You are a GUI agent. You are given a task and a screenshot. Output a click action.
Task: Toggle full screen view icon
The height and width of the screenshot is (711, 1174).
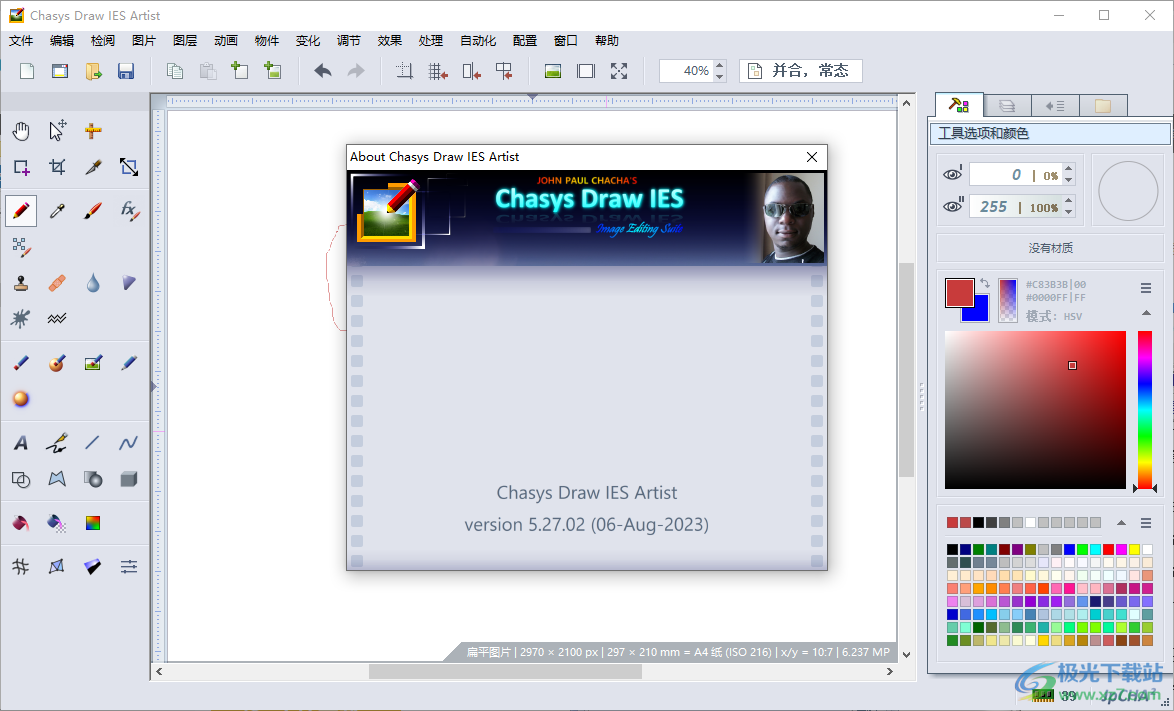(x=618, y=71)
